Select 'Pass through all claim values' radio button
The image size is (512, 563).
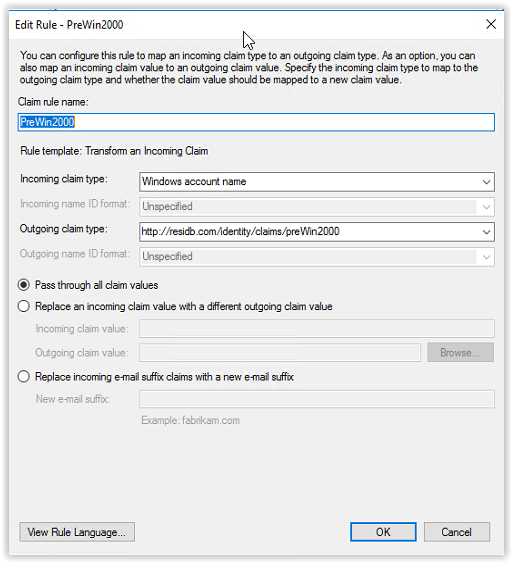click(x=24, y=285)
